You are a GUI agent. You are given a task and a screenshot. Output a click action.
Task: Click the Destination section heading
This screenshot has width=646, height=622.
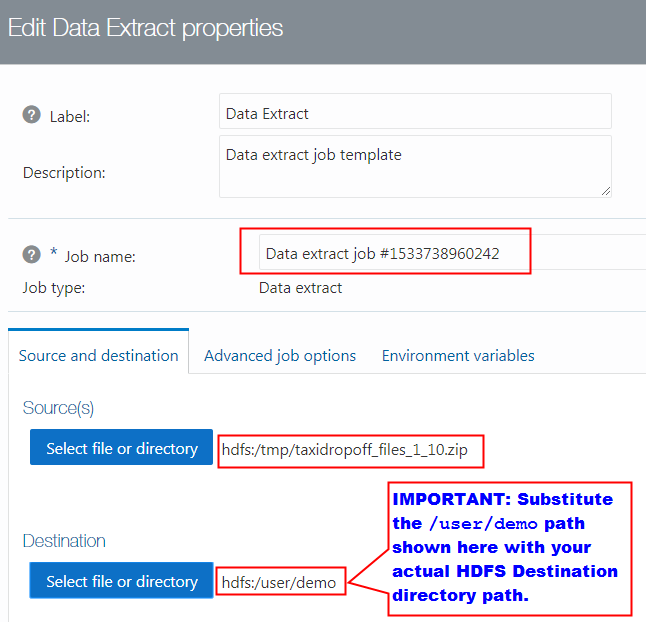(64, 541)
